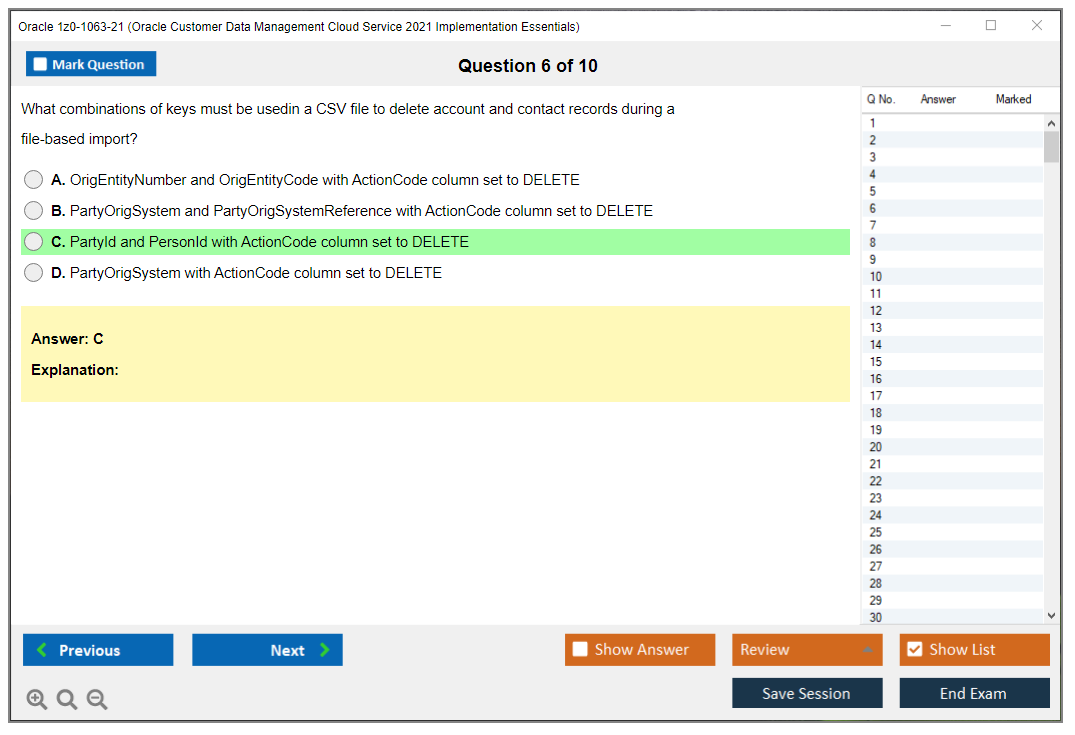
Task: Select the plain magnifier search icon
Action: 67,699
